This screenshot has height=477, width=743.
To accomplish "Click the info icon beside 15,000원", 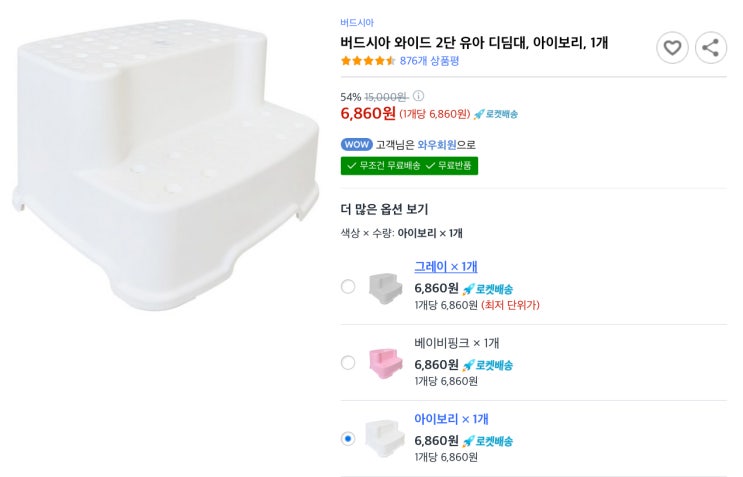I will pos(419,97).
